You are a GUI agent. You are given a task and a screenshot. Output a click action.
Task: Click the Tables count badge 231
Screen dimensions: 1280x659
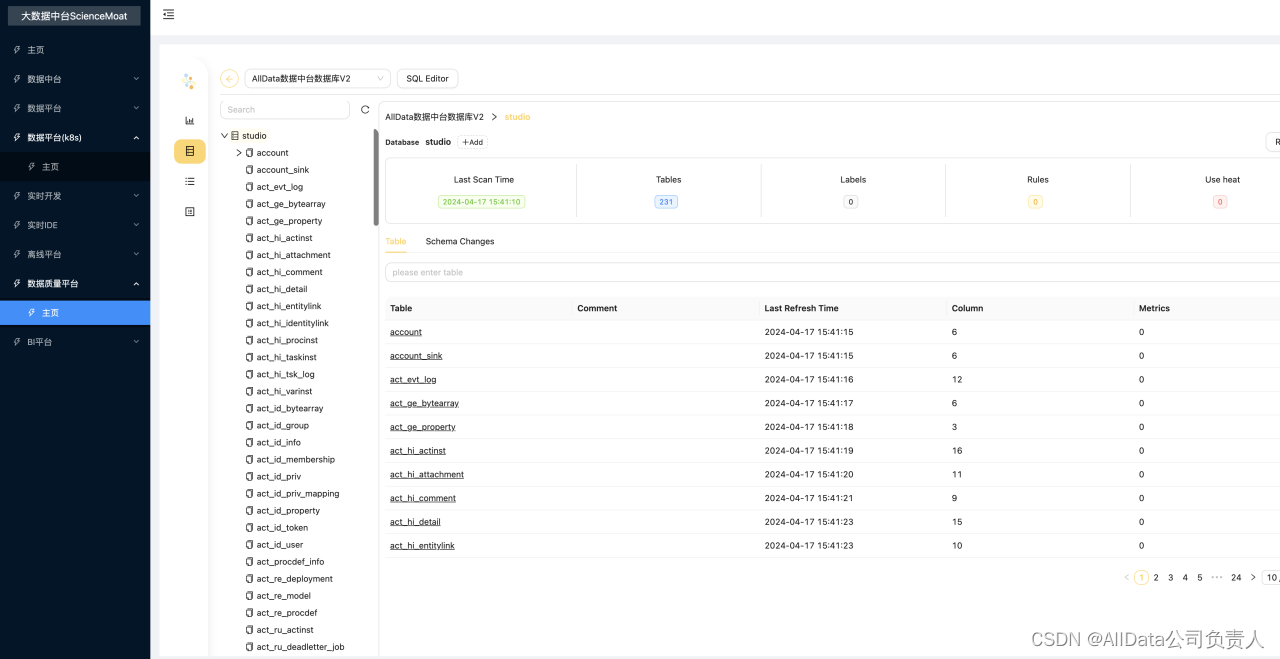point(666,202)
